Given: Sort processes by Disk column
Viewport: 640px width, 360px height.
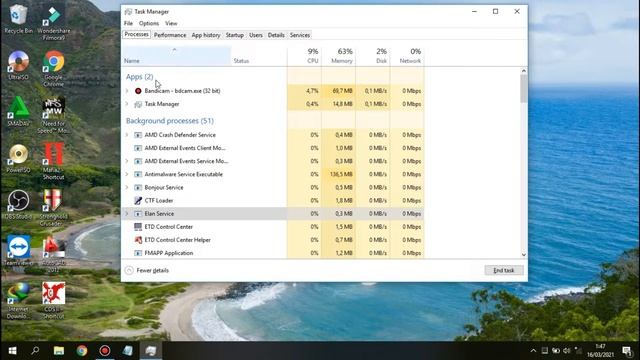Looking at the screenshot, I should (373, 56).
